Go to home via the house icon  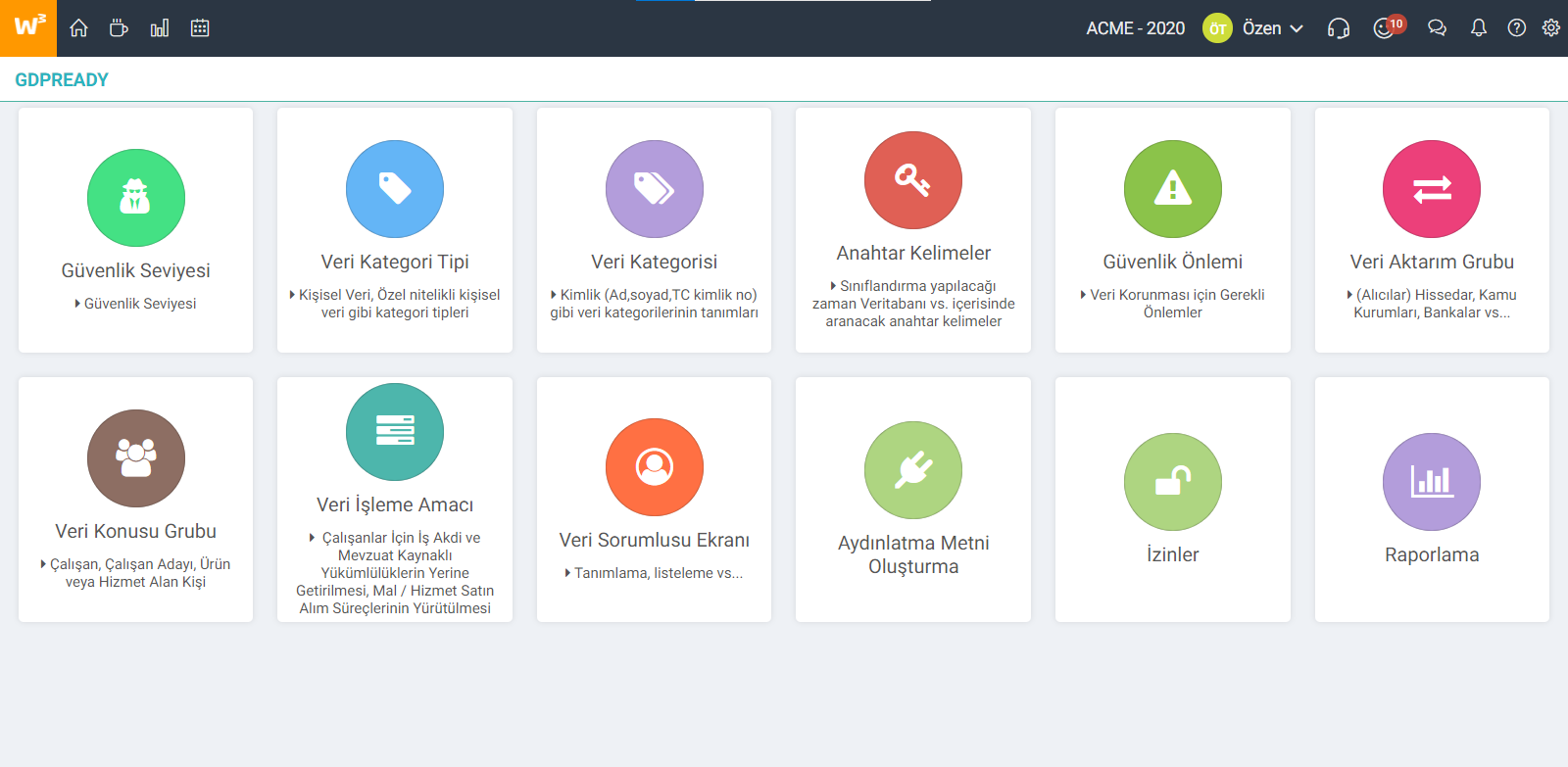[x=79, y=28]
